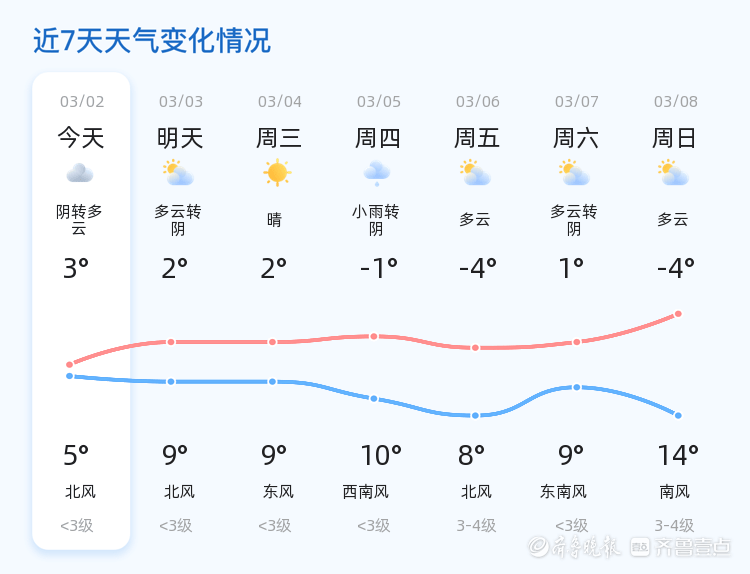The image size is (750, 574).
Task: Click the 小雨转阴 weather description
Action: click(376, 220)
